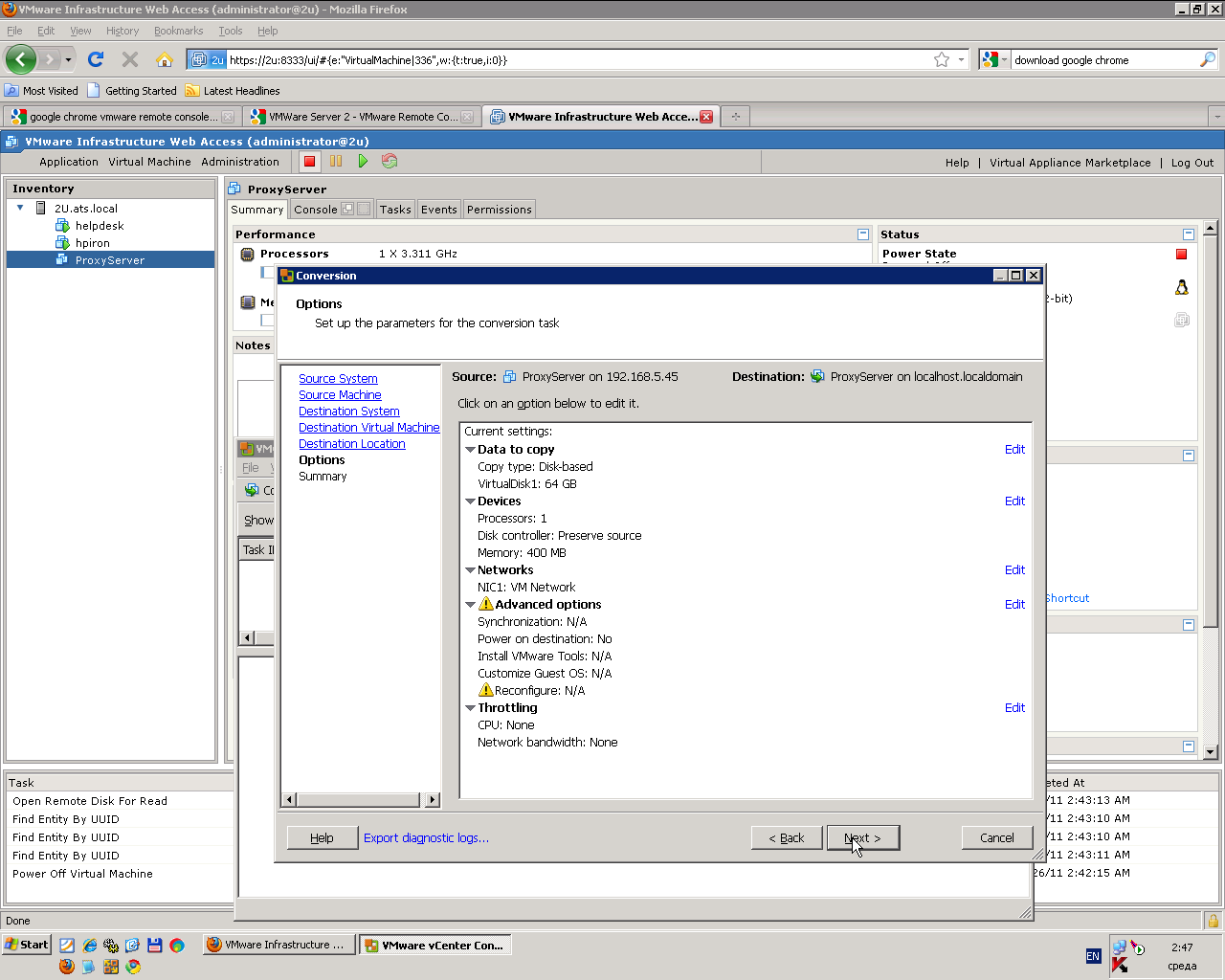Open the Firefox Bookmarks menu
1225x980 pixels.
click(179, 31)
